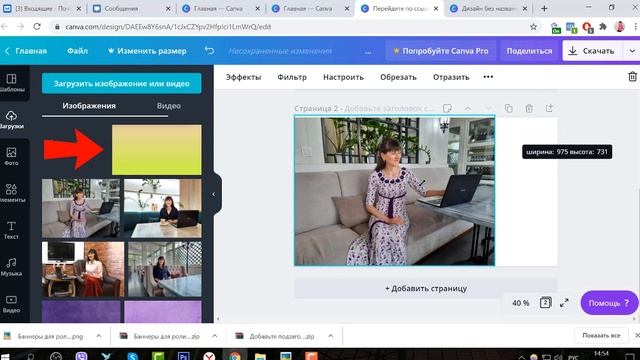
Task: Expand options for Добавьте подарo...zip download
Action: tap(331, 336)
